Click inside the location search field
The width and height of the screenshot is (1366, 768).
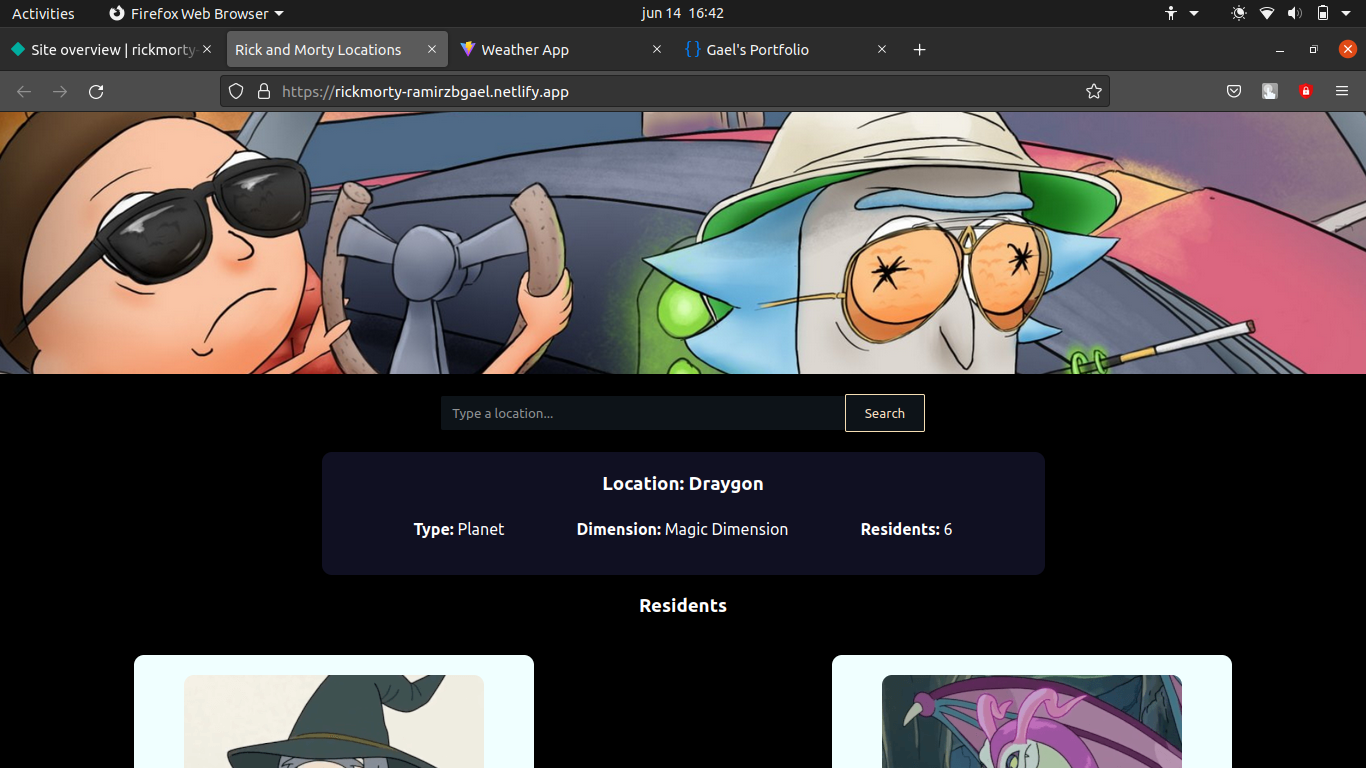(640, 412)
